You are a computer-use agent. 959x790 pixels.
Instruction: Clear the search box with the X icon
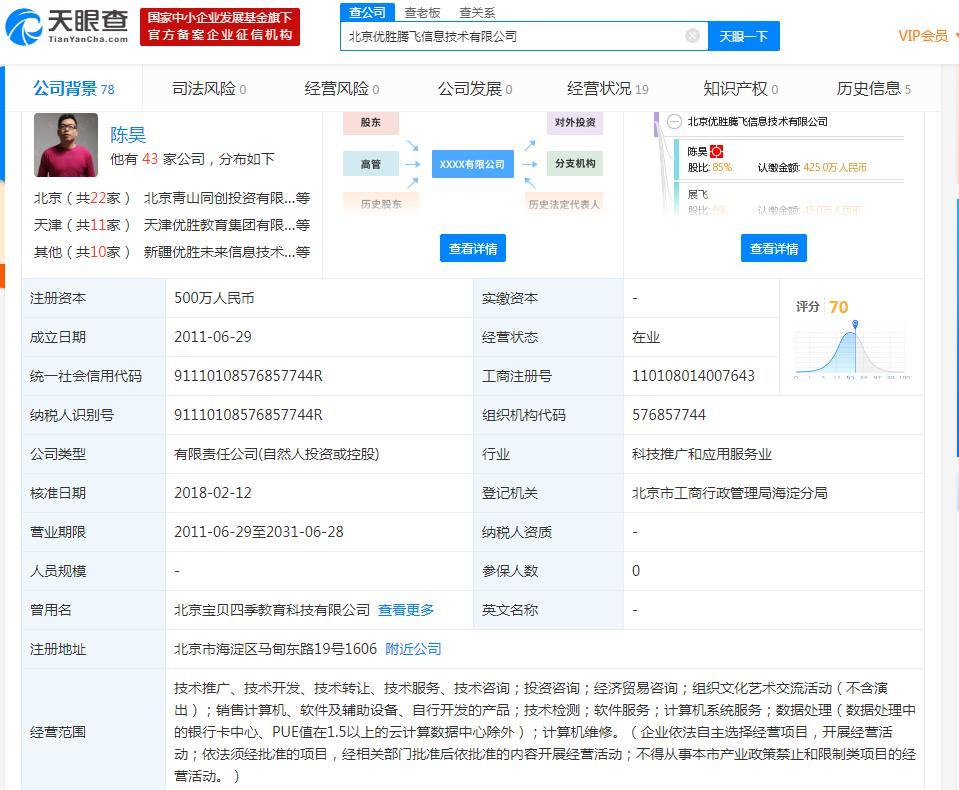tap(692, 35)
